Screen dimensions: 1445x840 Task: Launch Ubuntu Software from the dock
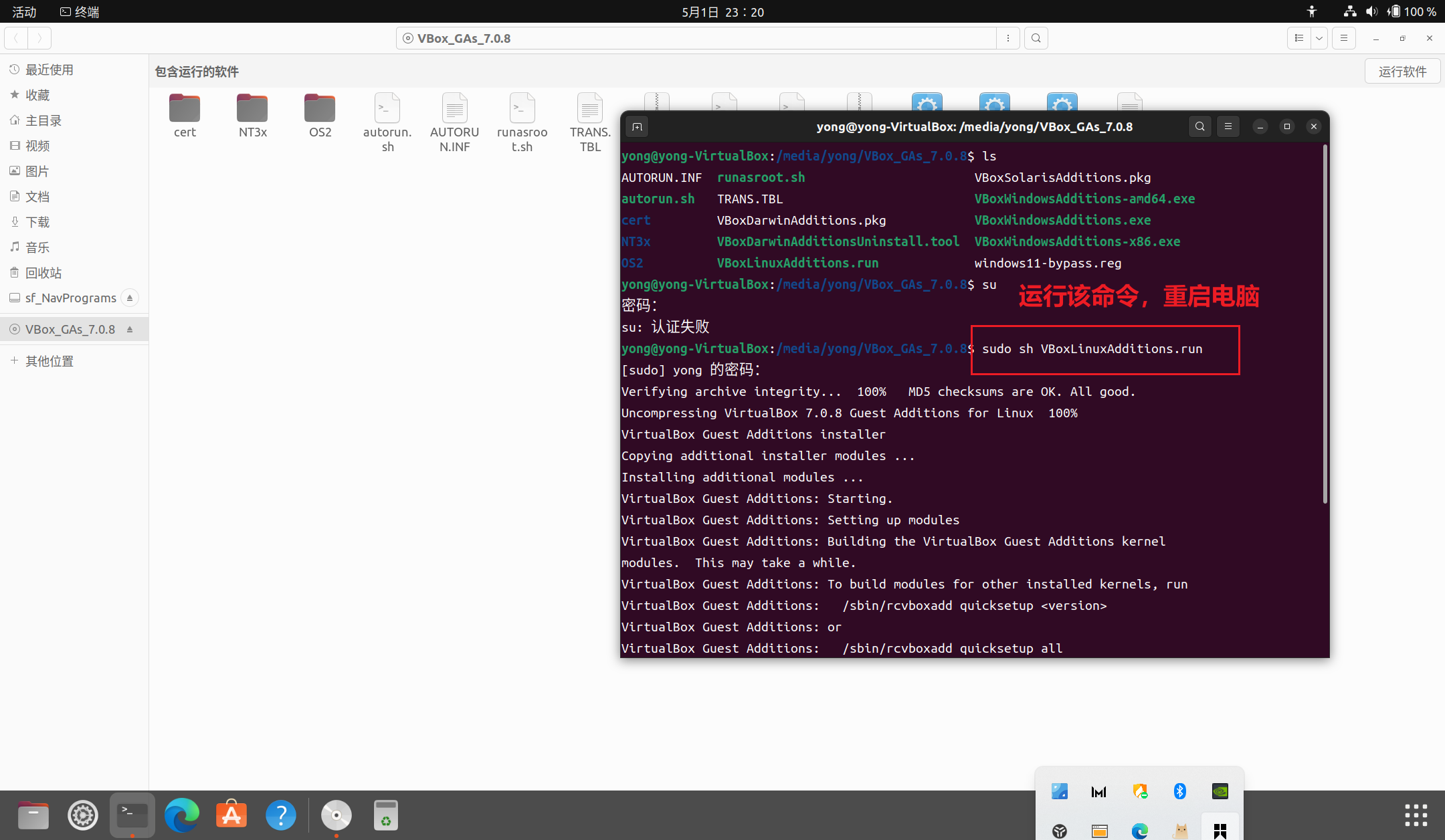(231, 815)
